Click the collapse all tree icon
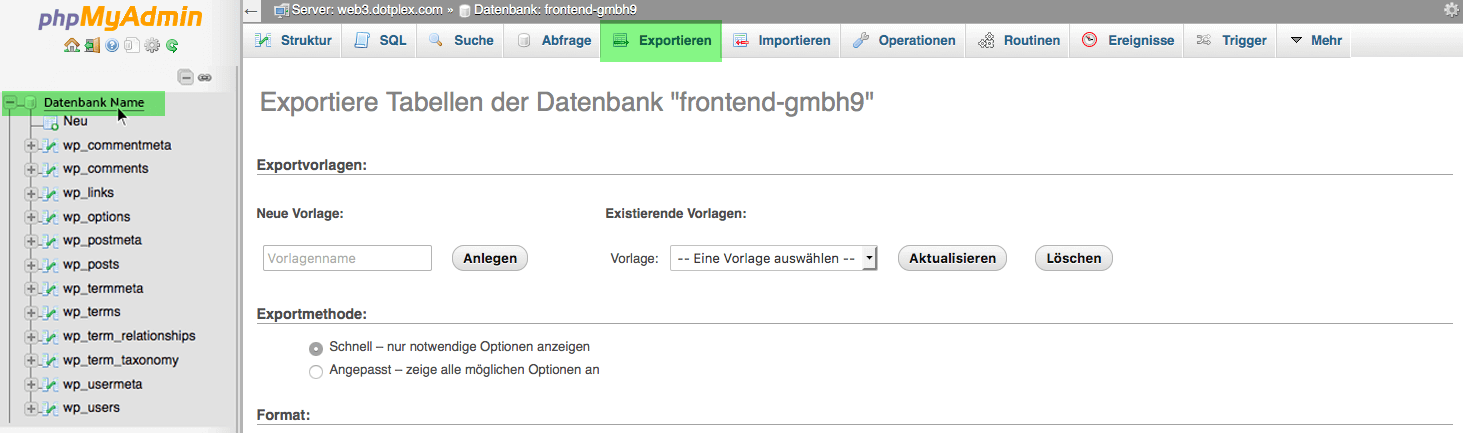This screenshot has height=433, width=1463. click(x=185, y=77)
